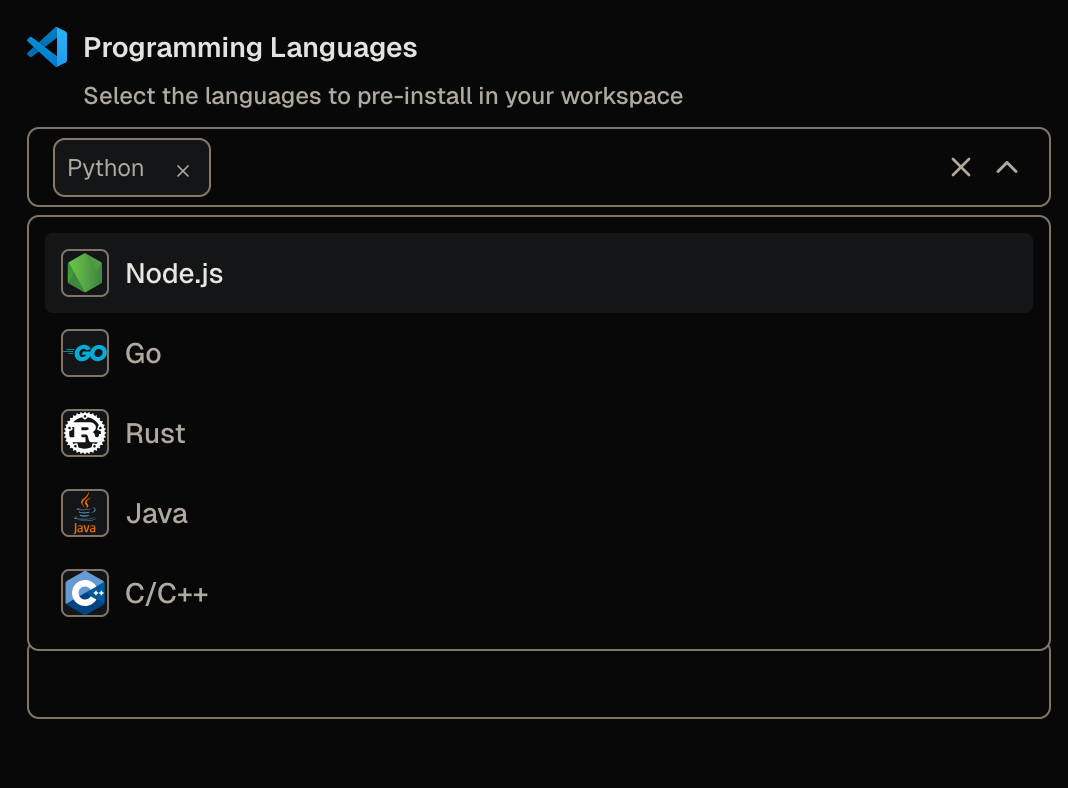The width and height of the screenshot is (1068, 788).
Task: Click the Node.js hexagon icon
Action: pos(85,273)
